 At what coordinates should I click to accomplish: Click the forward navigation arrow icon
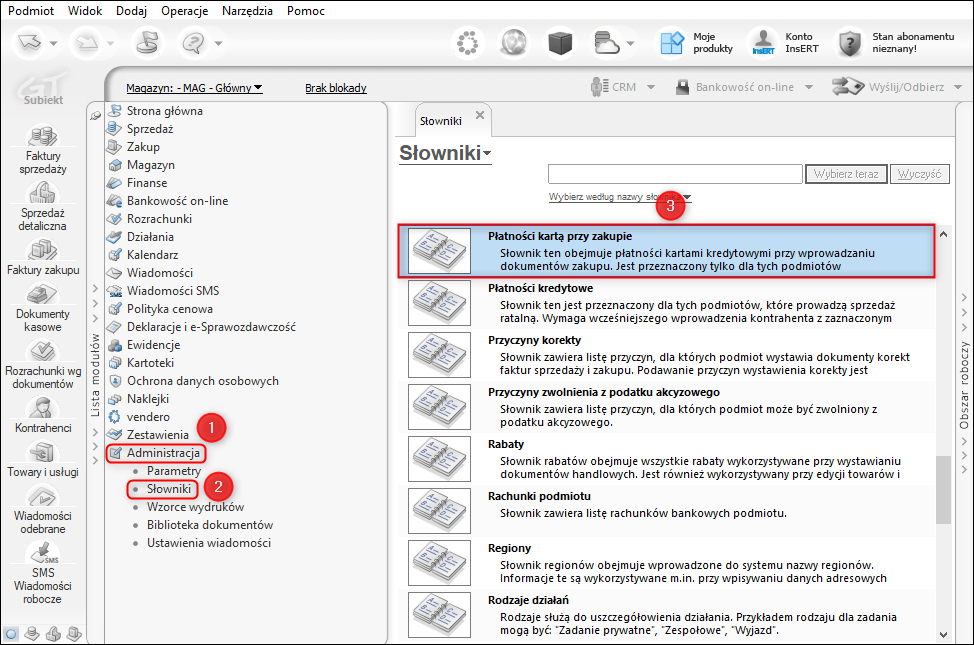pyautogui.click(x=86, y=43)
